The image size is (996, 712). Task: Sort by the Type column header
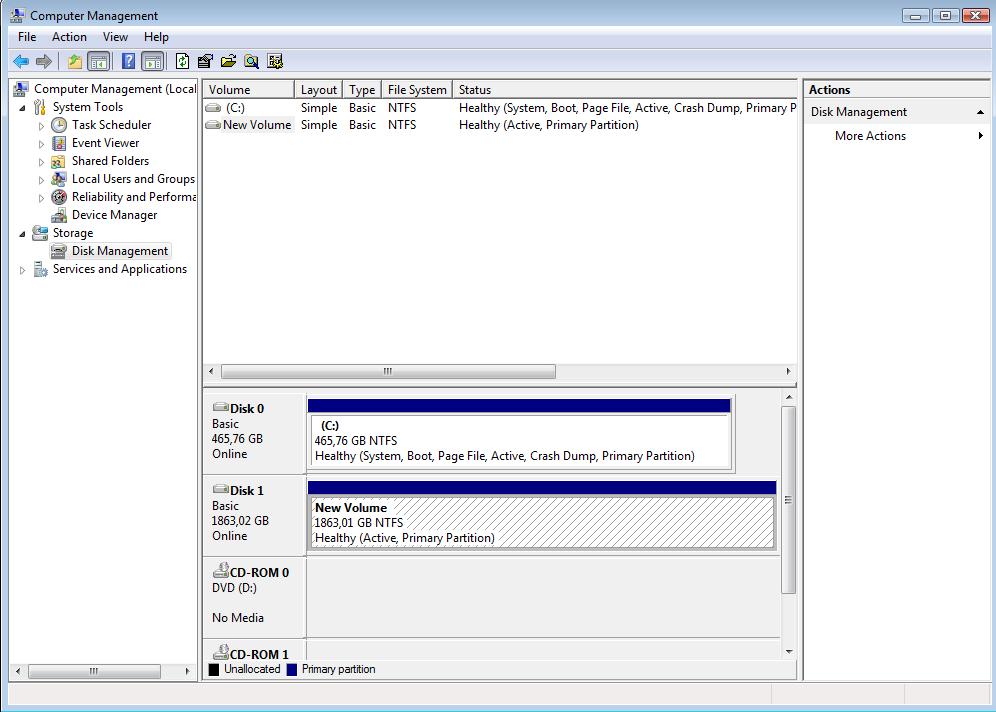tap(362, 90)
